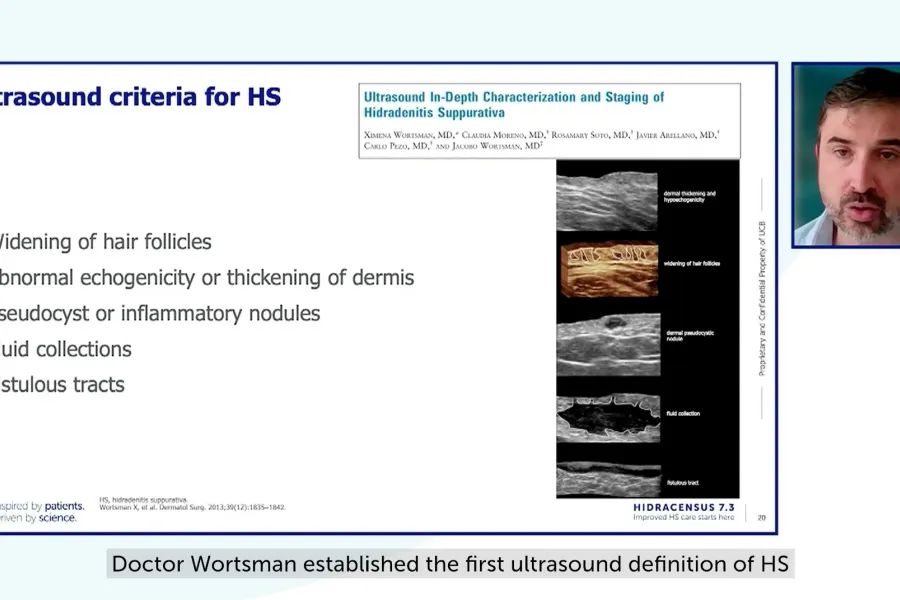Select the paper title 'Ultrasound In-Depth Characterization and Staging'
This screenshot has width=900, height=600.
click(x=514, y=104)
